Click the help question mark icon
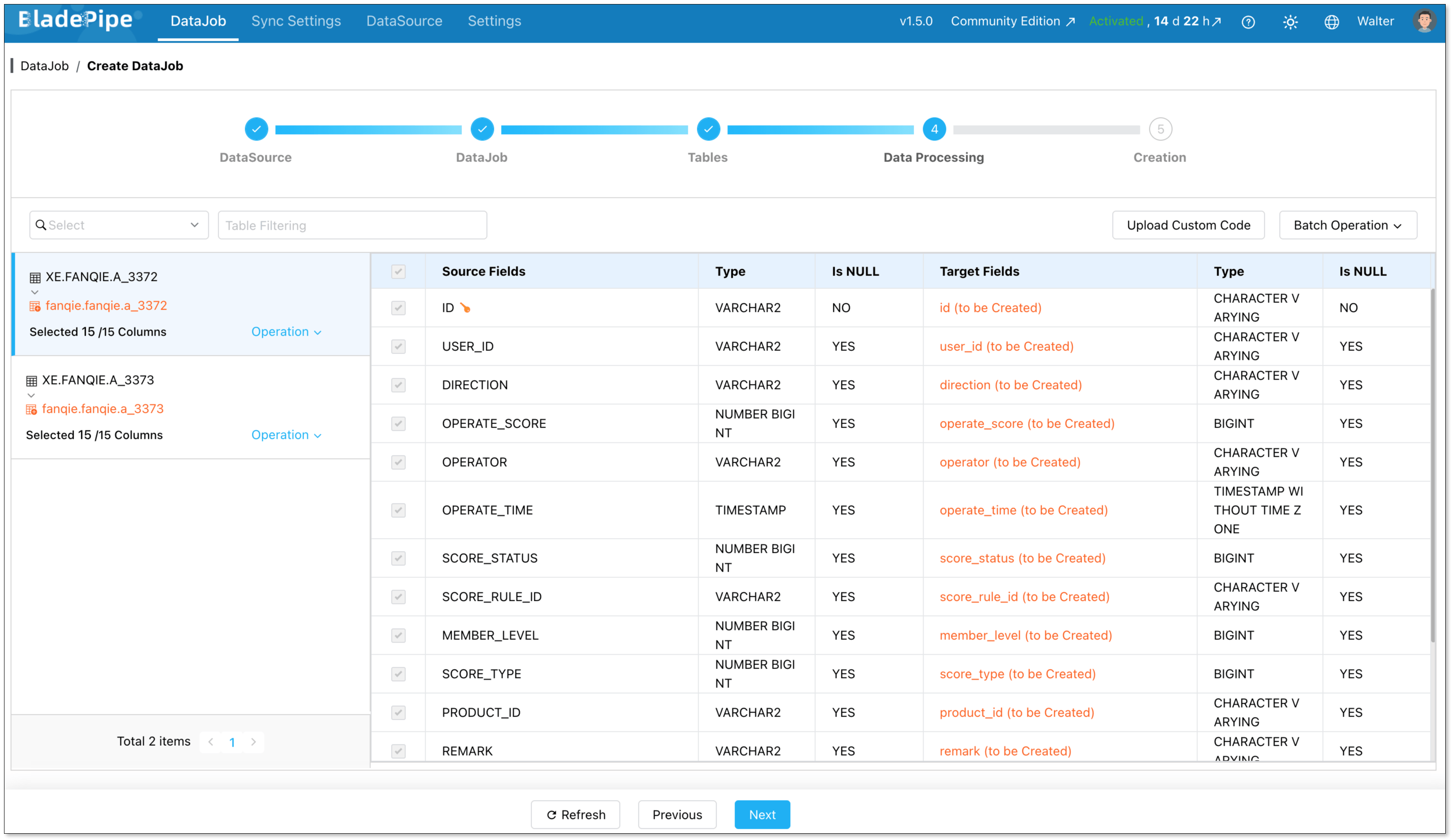The image size is (1452, 840). coord(1248,22)
